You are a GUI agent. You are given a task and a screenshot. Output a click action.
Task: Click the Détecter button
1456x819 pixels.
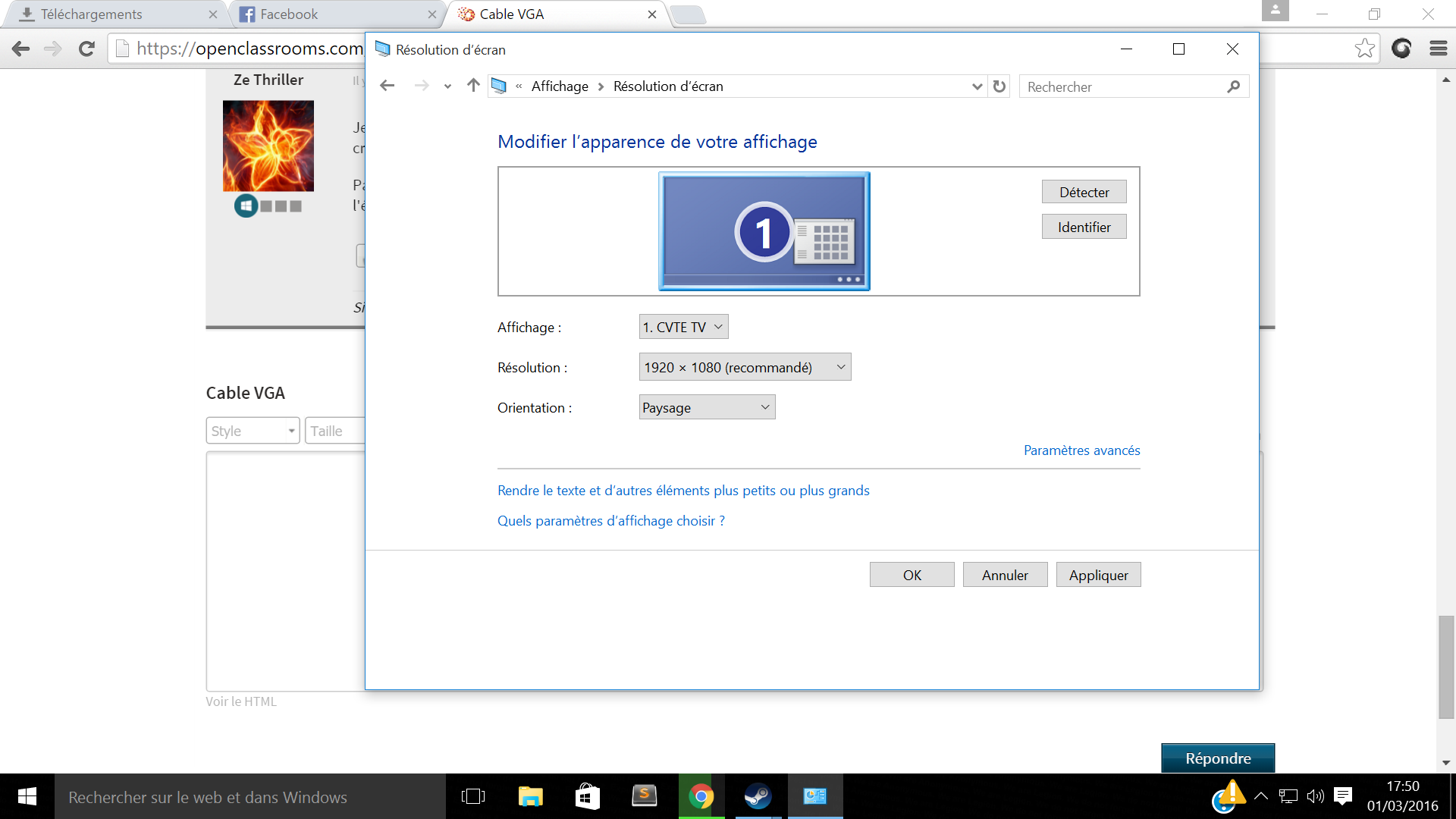pyautogui.click(x=1084, y=192)
